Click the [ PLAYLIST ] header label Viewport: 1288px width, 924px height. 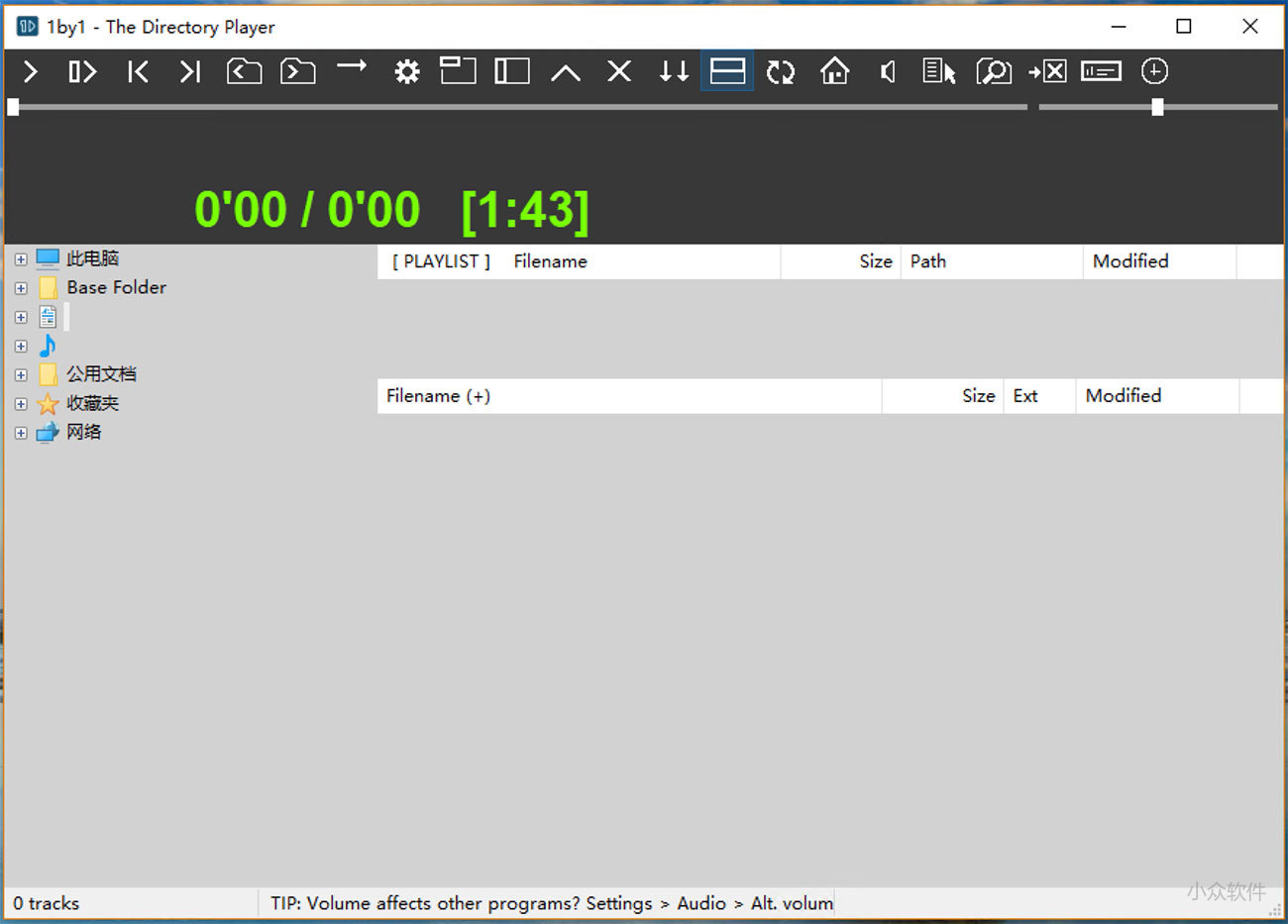[x=441, y=261]
